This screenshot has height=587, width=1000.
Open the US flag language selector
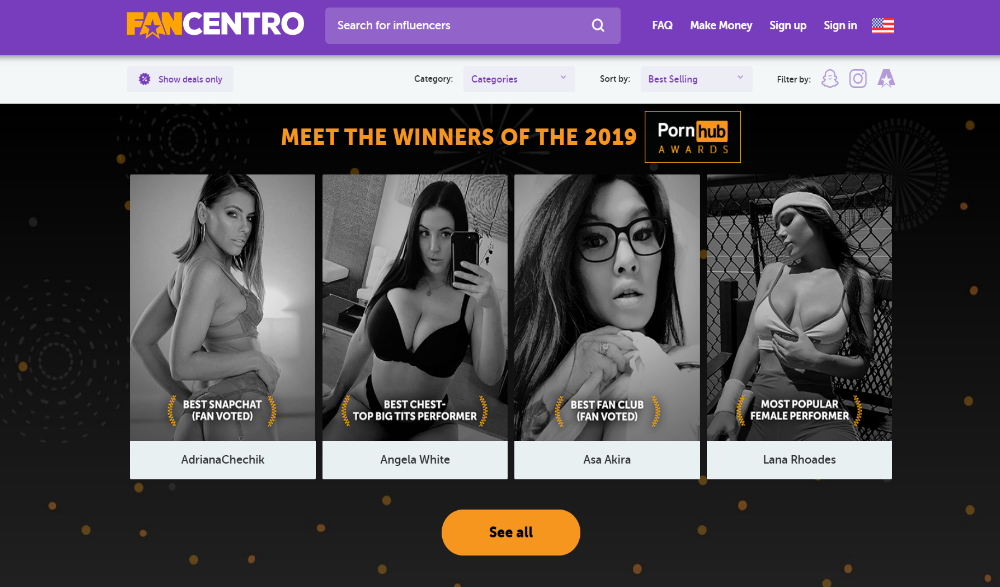pyautogui.click(x=883, y=26)
